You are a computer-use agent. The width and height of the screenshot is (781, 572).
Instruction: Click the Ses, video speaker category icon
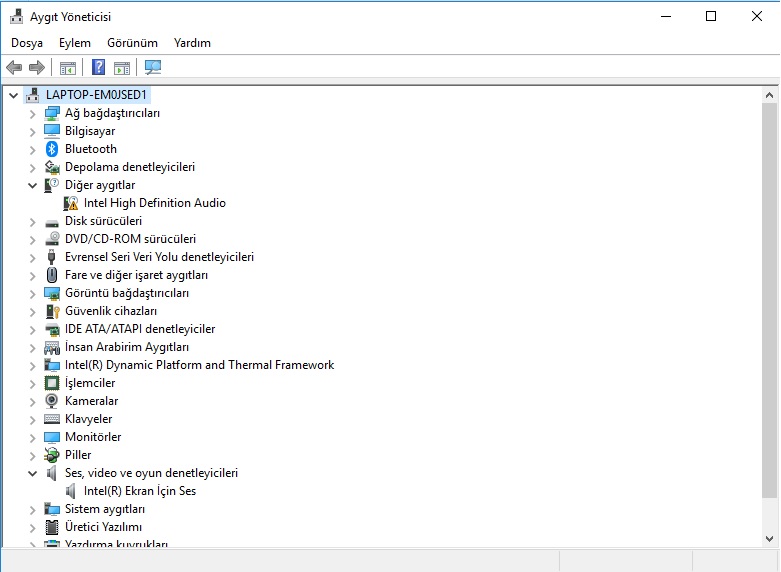(x=51, y=473)
